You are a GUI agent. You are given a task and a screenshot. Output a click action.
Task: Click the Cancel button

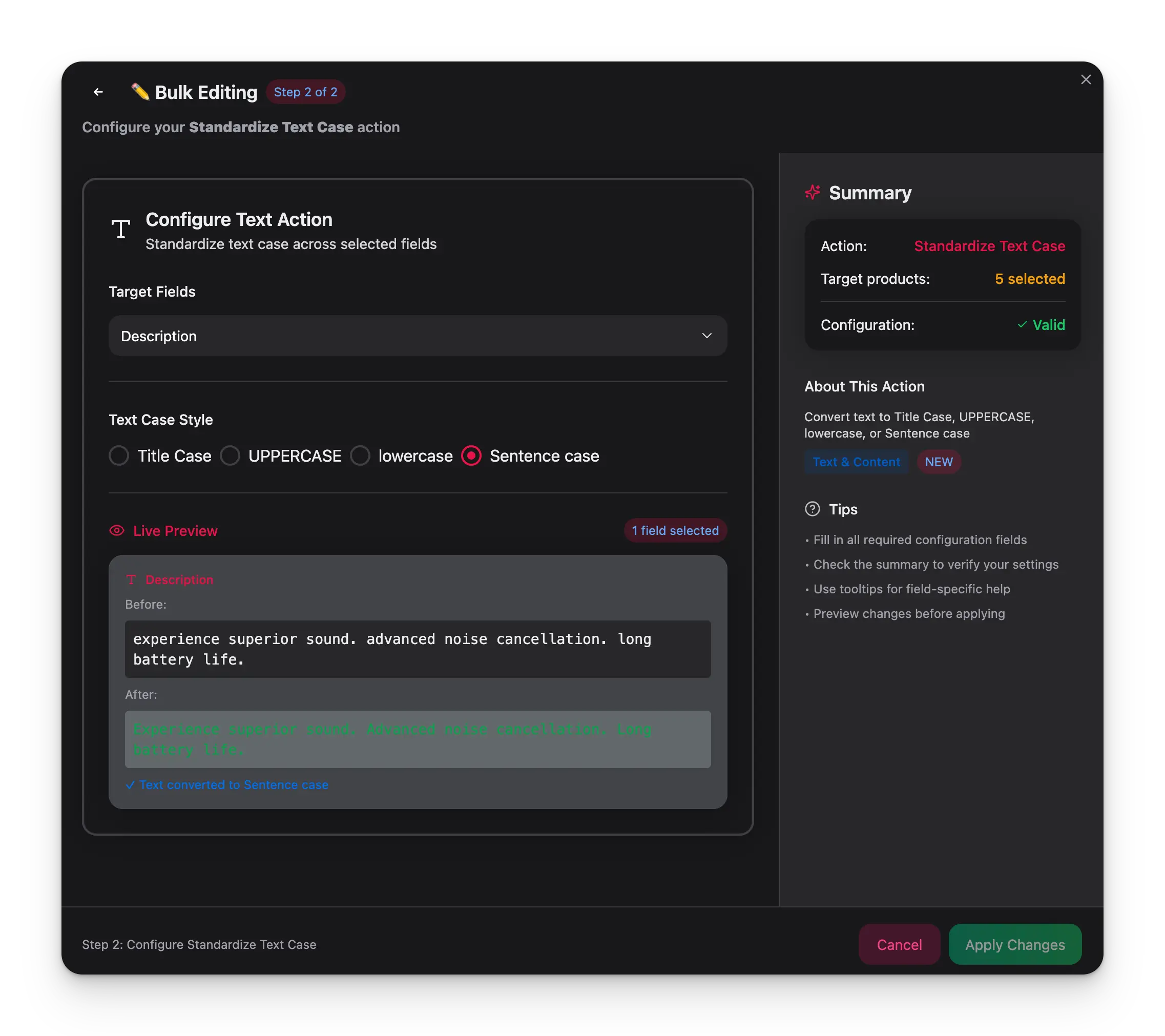[x=899, y=944]
